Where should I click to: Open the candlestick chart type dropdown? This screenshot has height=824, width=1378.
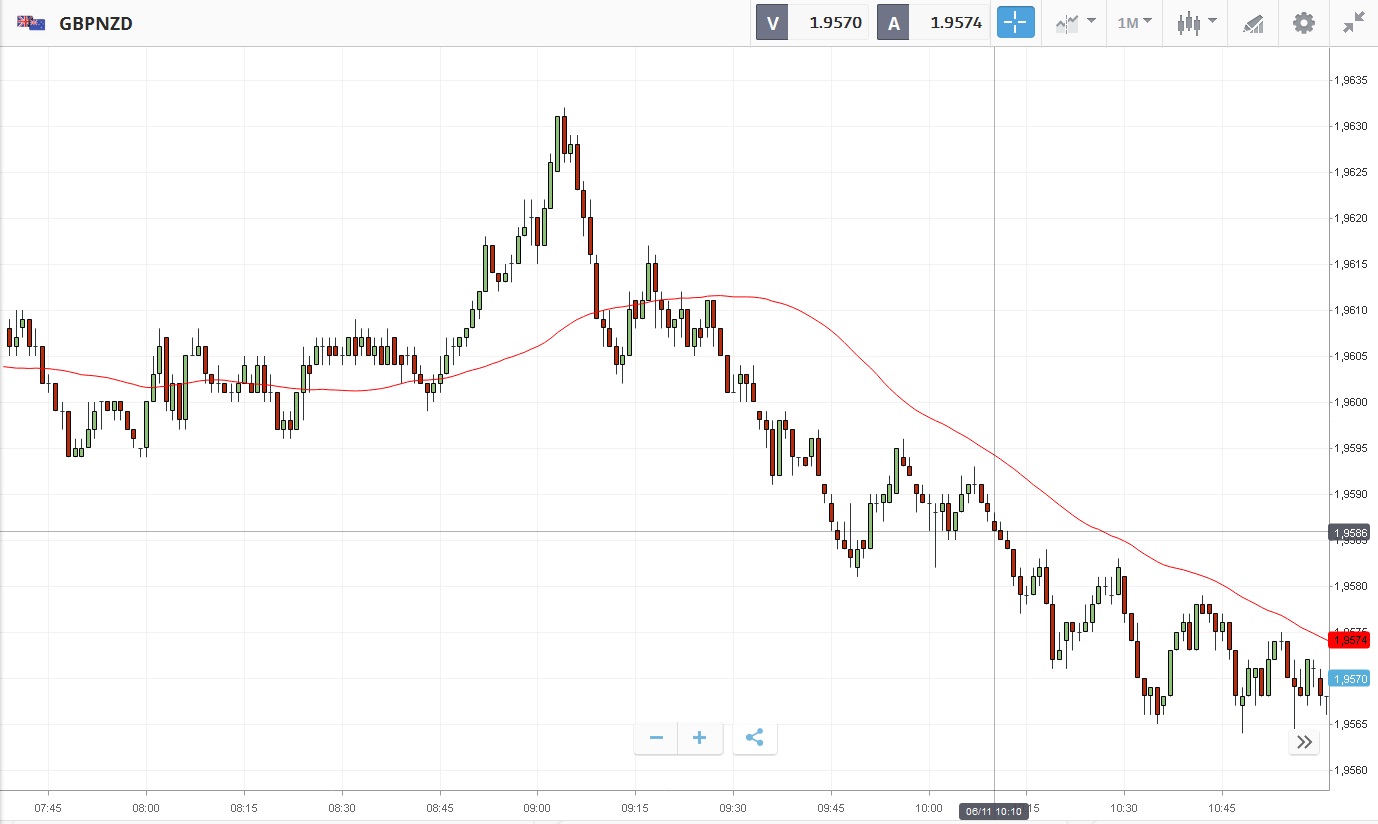(1196, 22)
